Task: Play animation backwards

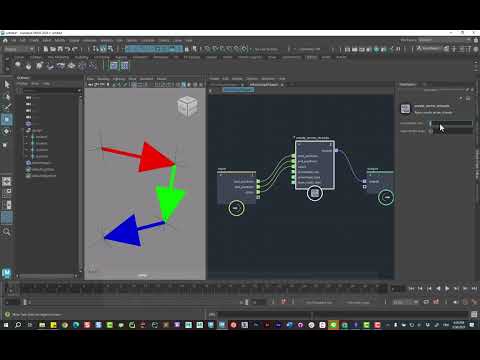Action: pyautogui.click(x=438, y=289)
